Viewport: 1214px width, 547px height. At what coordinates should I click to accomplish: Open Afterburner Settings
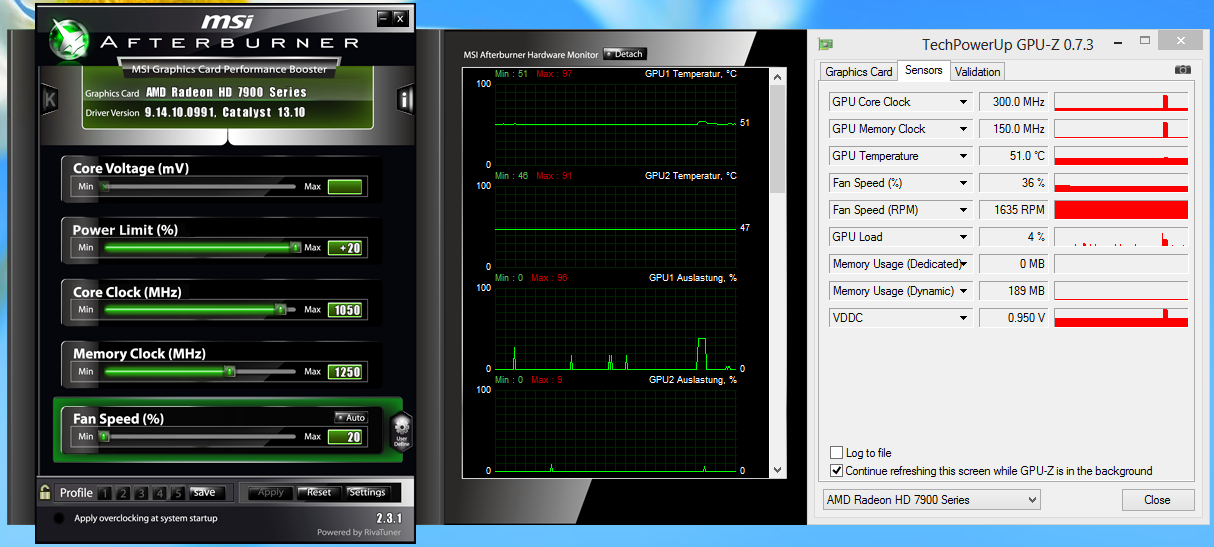tap(367, 493)
